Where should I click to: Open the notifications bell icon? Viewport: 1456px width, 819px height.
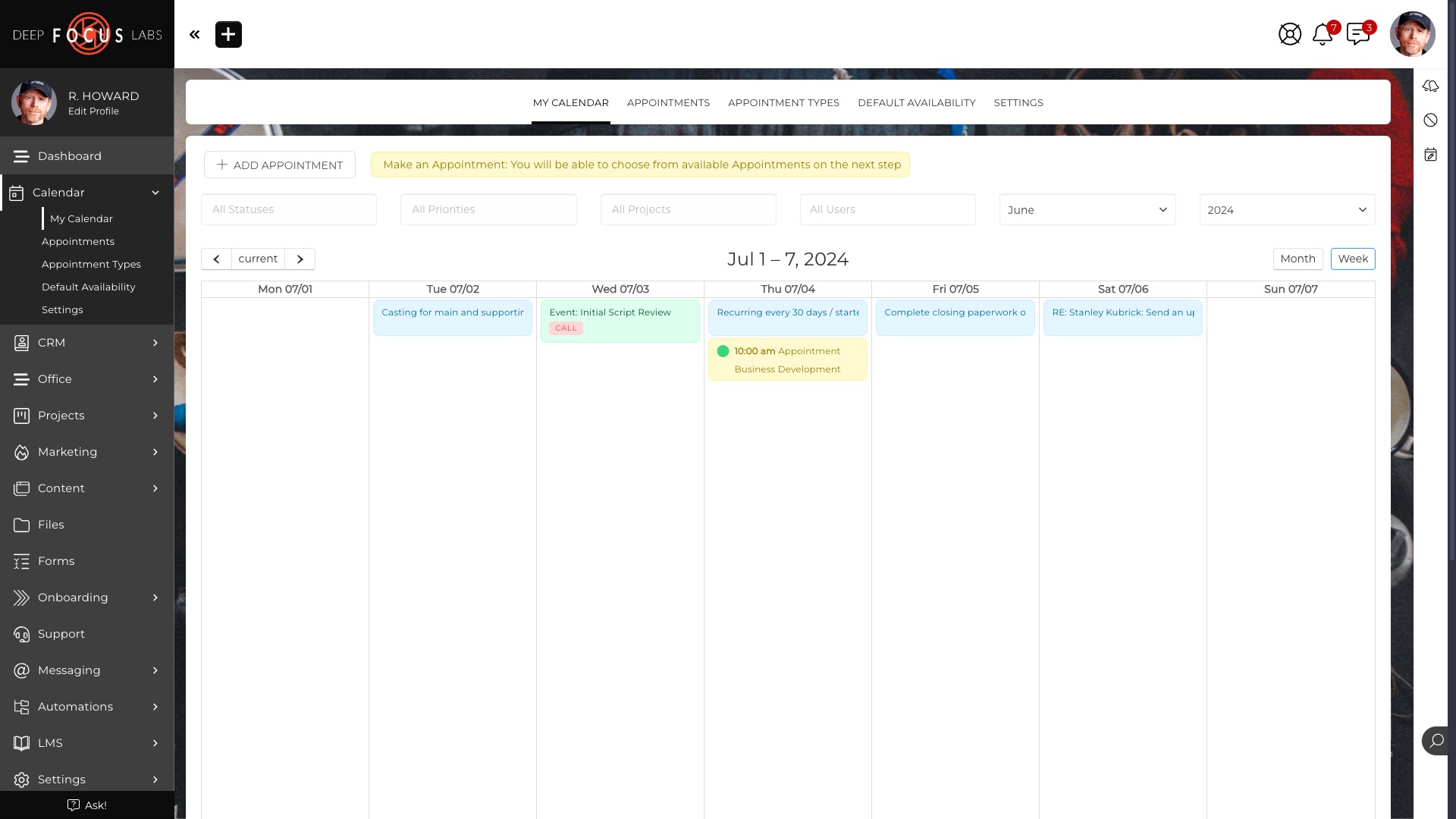[x=1323, y=34]
